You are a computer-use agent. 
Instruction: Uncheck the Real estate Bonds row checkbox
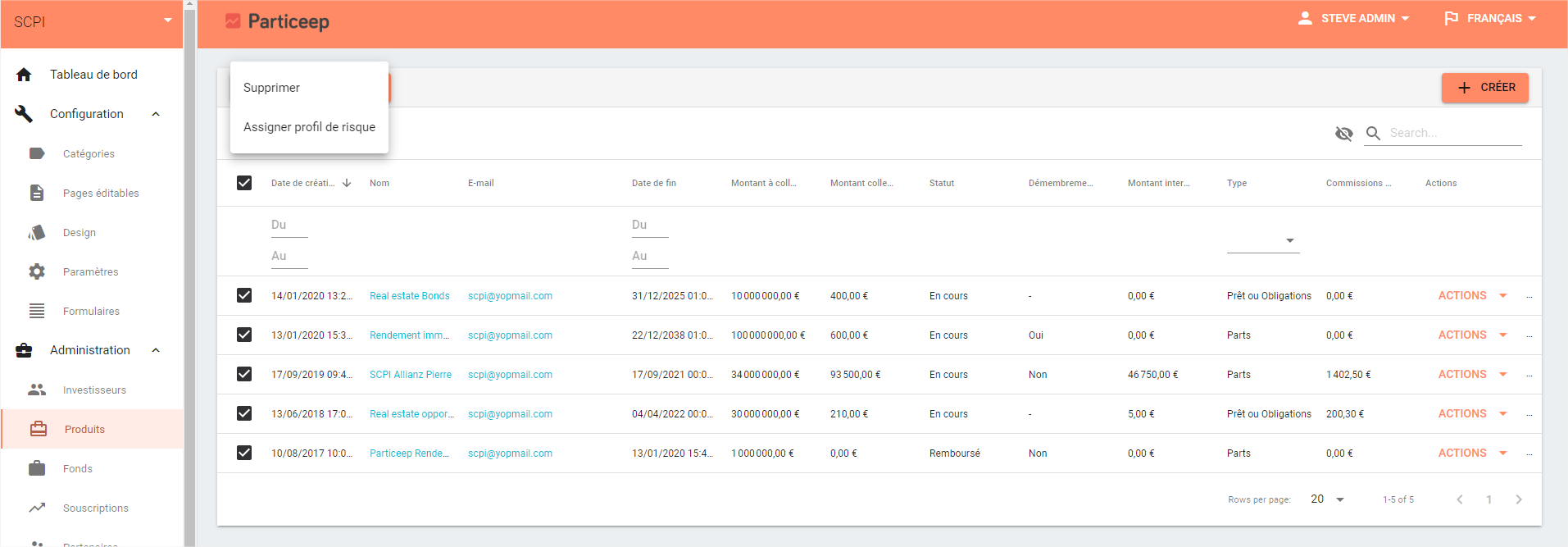pyautogui.click(x=244, y=295)
